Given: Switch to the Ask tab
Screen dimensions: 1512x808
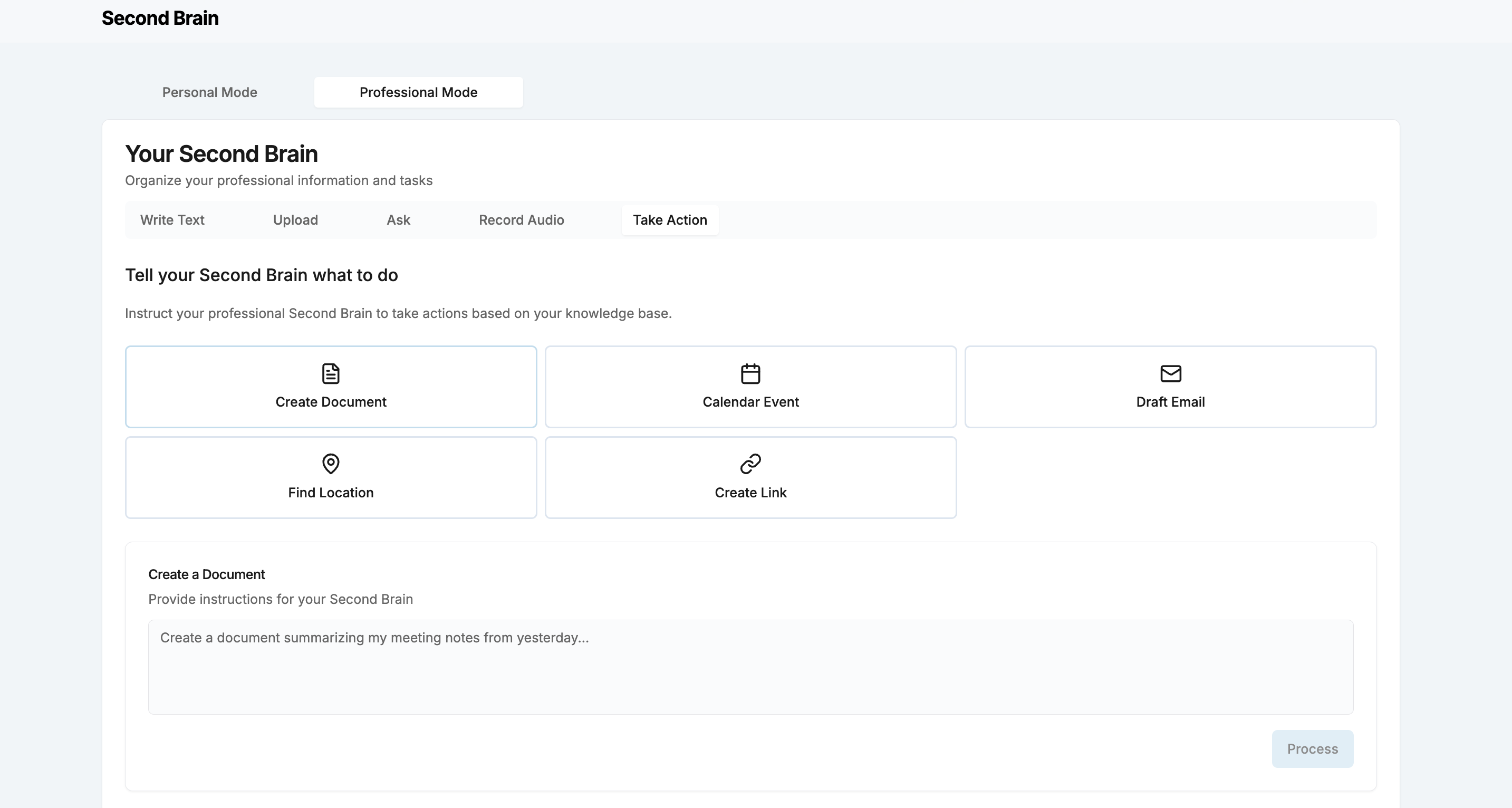Looking at the screenshot, I should pyautogui.click(x=398, y=220).
